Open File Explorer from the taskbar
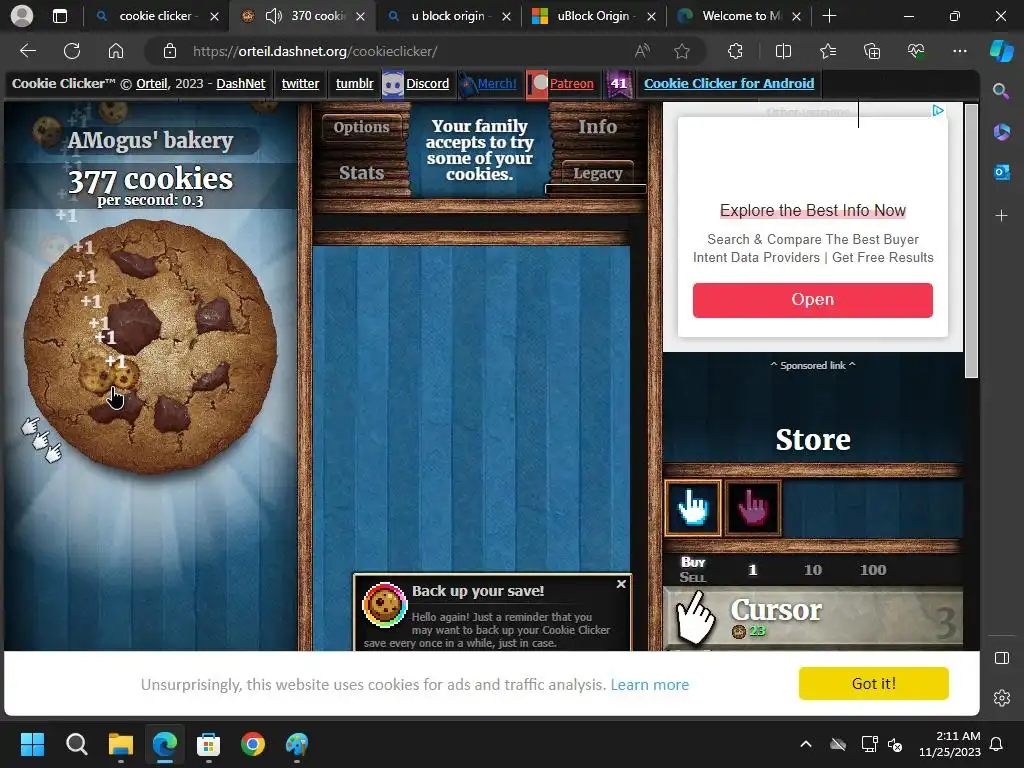The width and height of the screenshot is (1024, 768). [121, 744]
